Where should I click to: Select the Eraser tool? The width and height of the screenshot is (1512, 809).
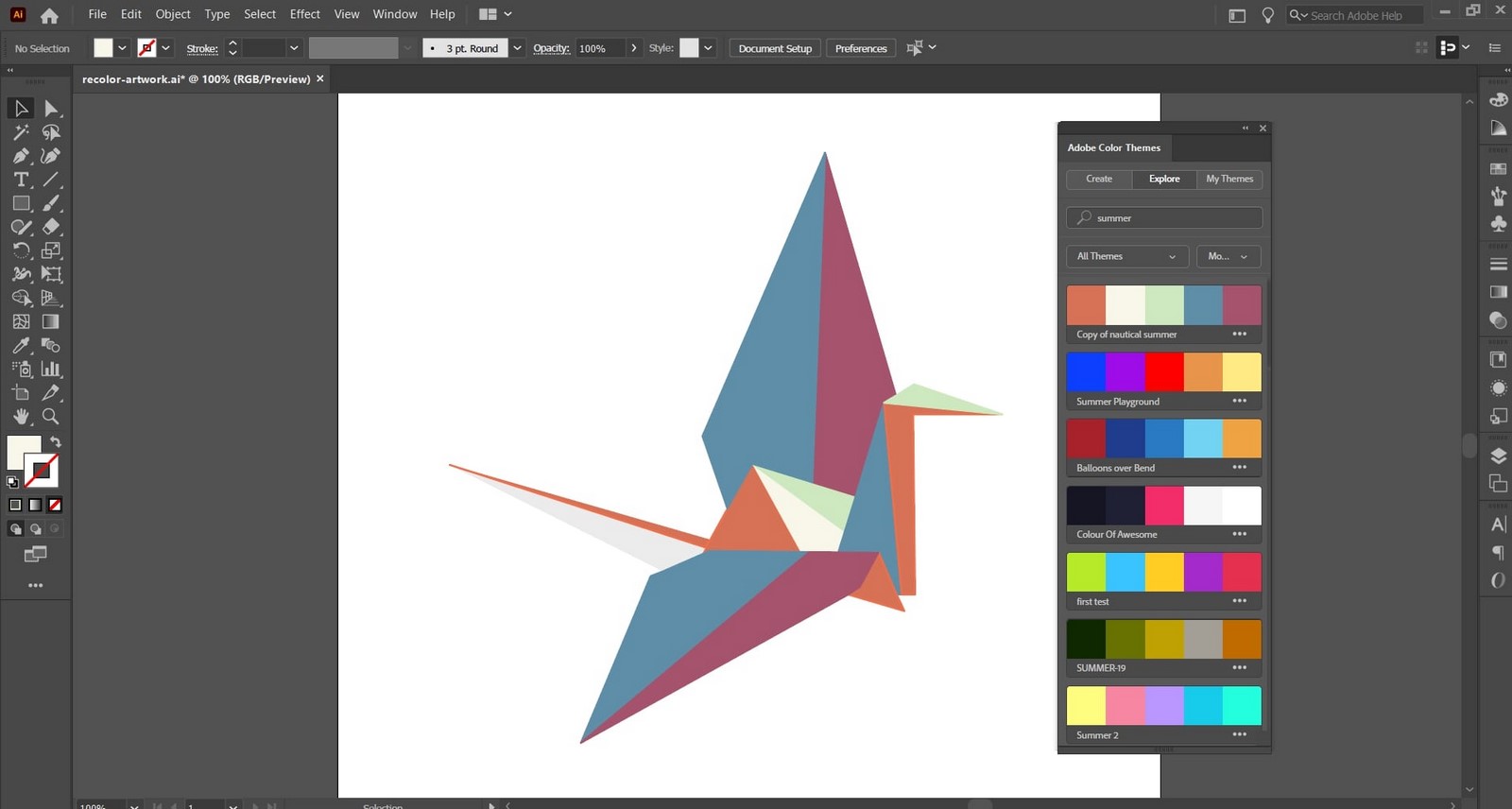coord(51,227)
